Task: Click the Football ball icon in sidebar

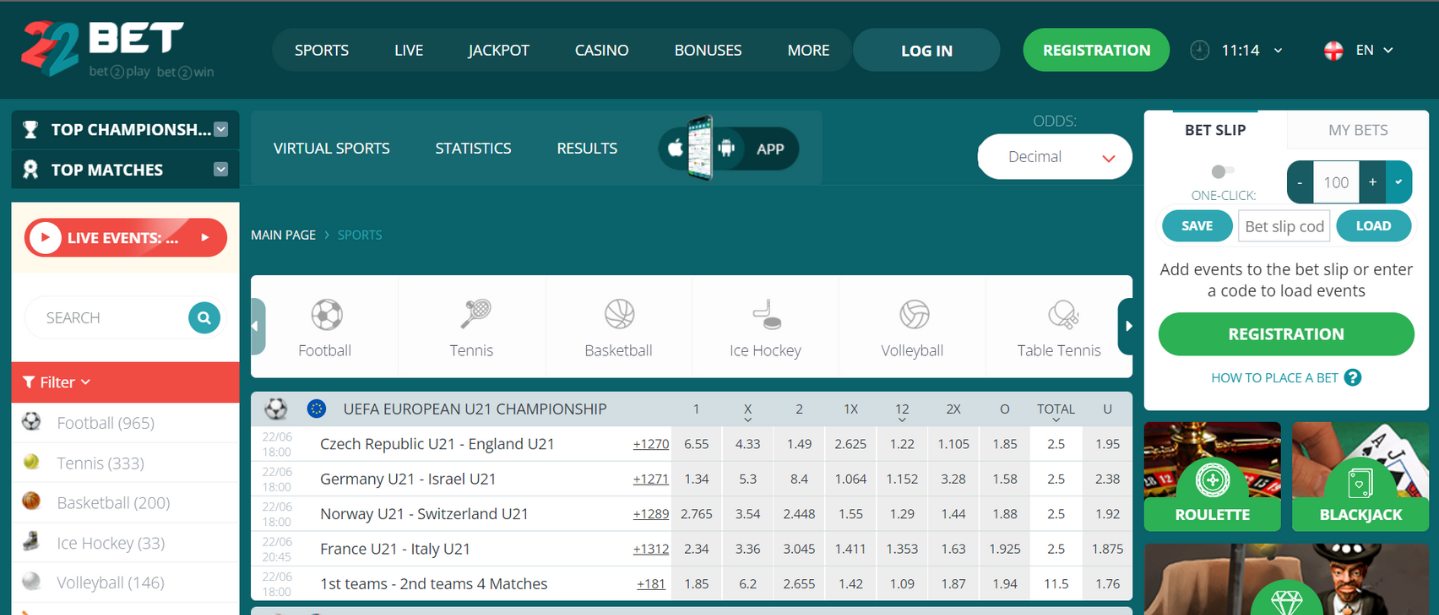Action: point(32,422)
